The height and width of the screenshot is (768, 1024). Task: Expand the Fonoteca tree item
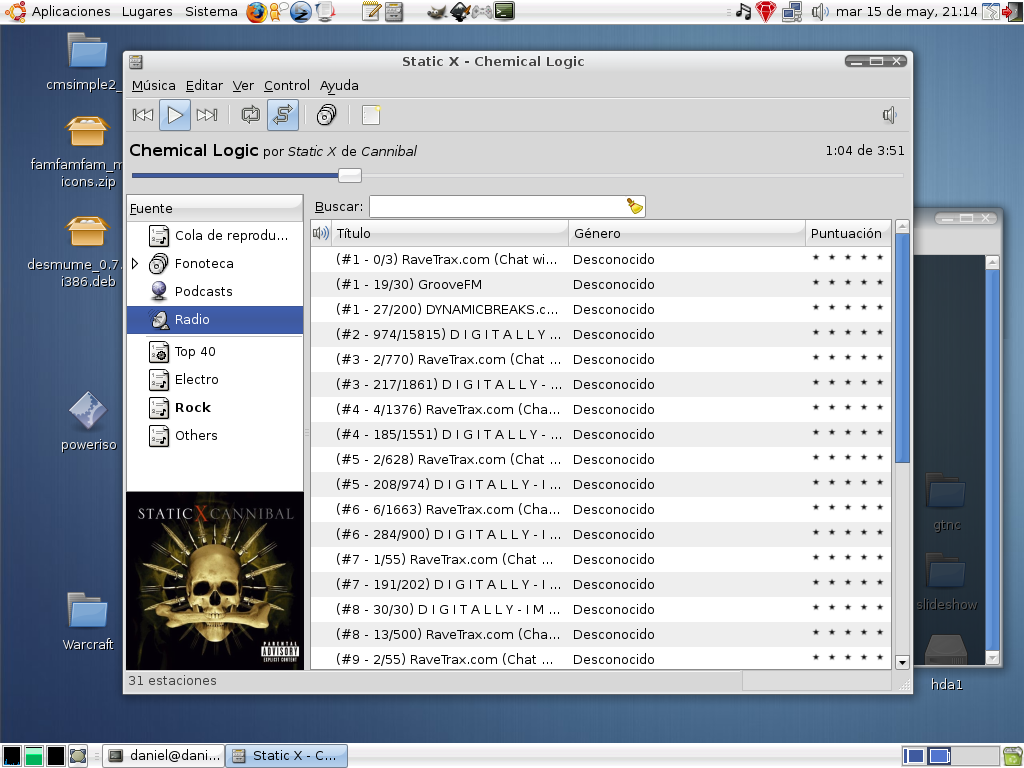(x=135, y=264)
